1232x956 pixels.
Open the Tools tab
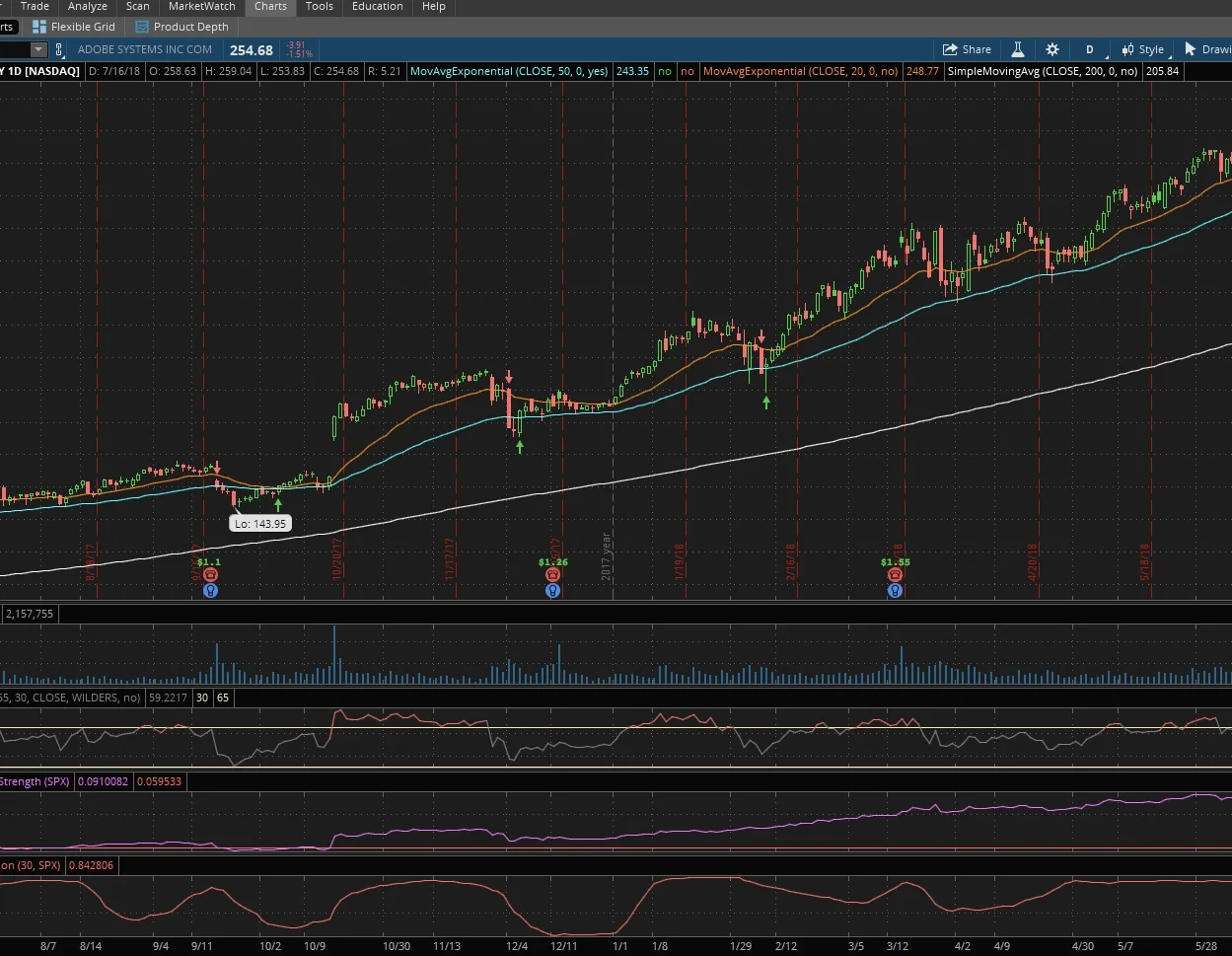click(x=319, y=6)
